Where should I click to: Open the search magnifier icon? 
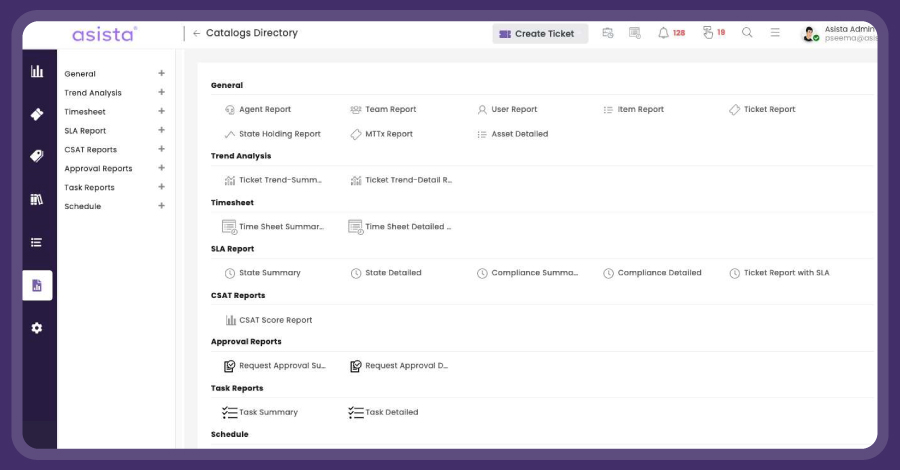point(747,33)
